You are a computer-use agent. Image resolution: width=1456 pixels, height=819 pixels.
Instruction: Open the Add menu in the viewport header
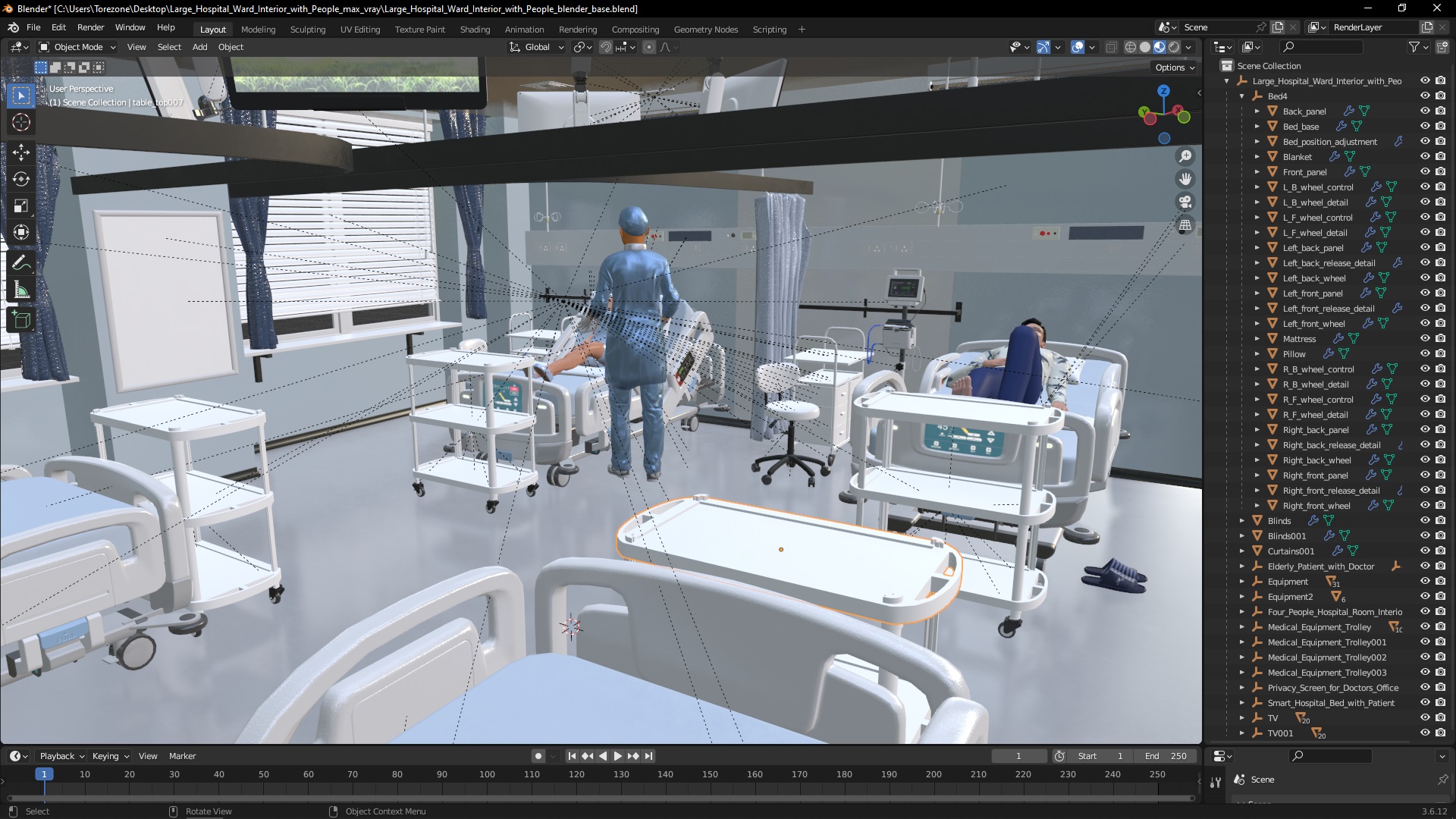coord(199,47)
